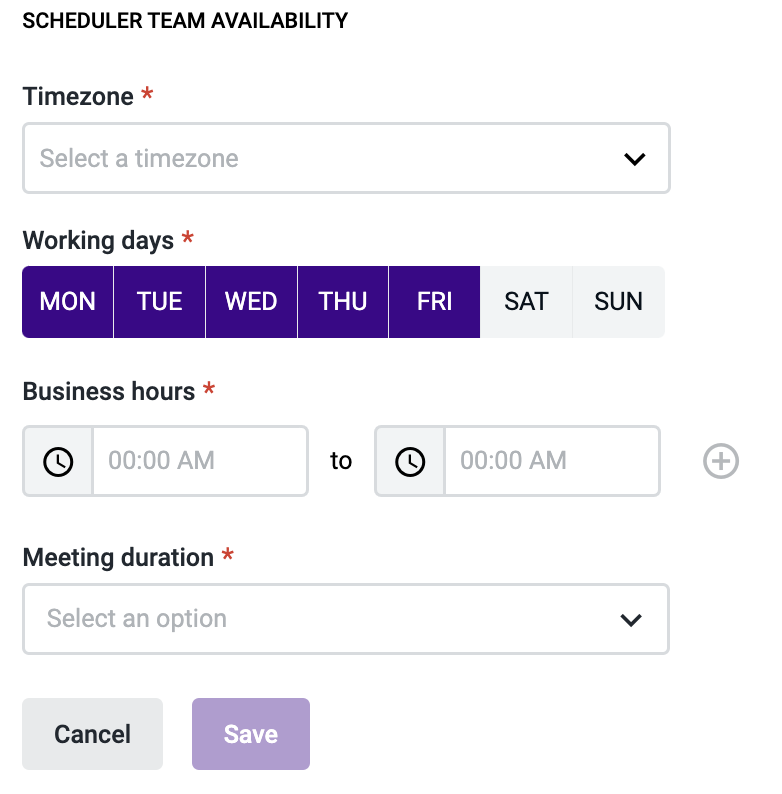Viewport: 782px width, 794px height.
Task: Toggle the THU working day
Action: tap(343, 302)
